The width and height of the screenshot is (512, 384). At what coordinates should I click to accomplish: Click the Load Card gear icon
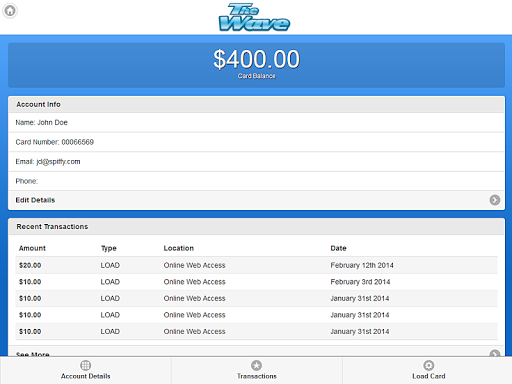(x=429, y=365)
